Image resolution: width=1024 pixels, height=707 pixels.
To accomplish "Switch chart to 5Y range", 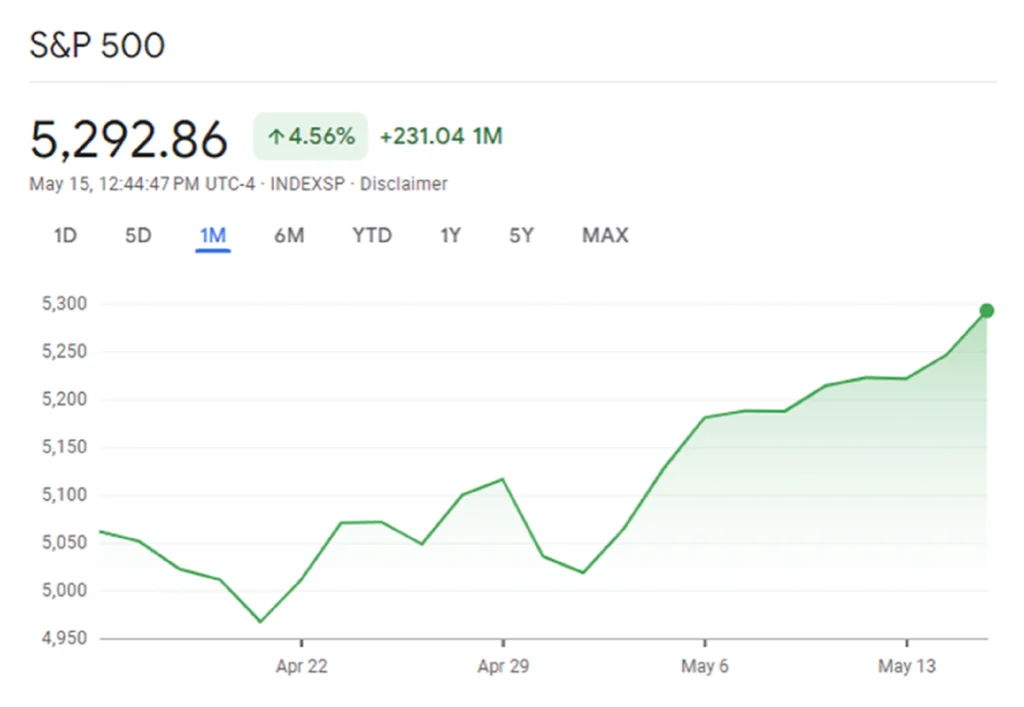I will click(x=521, y=236).
